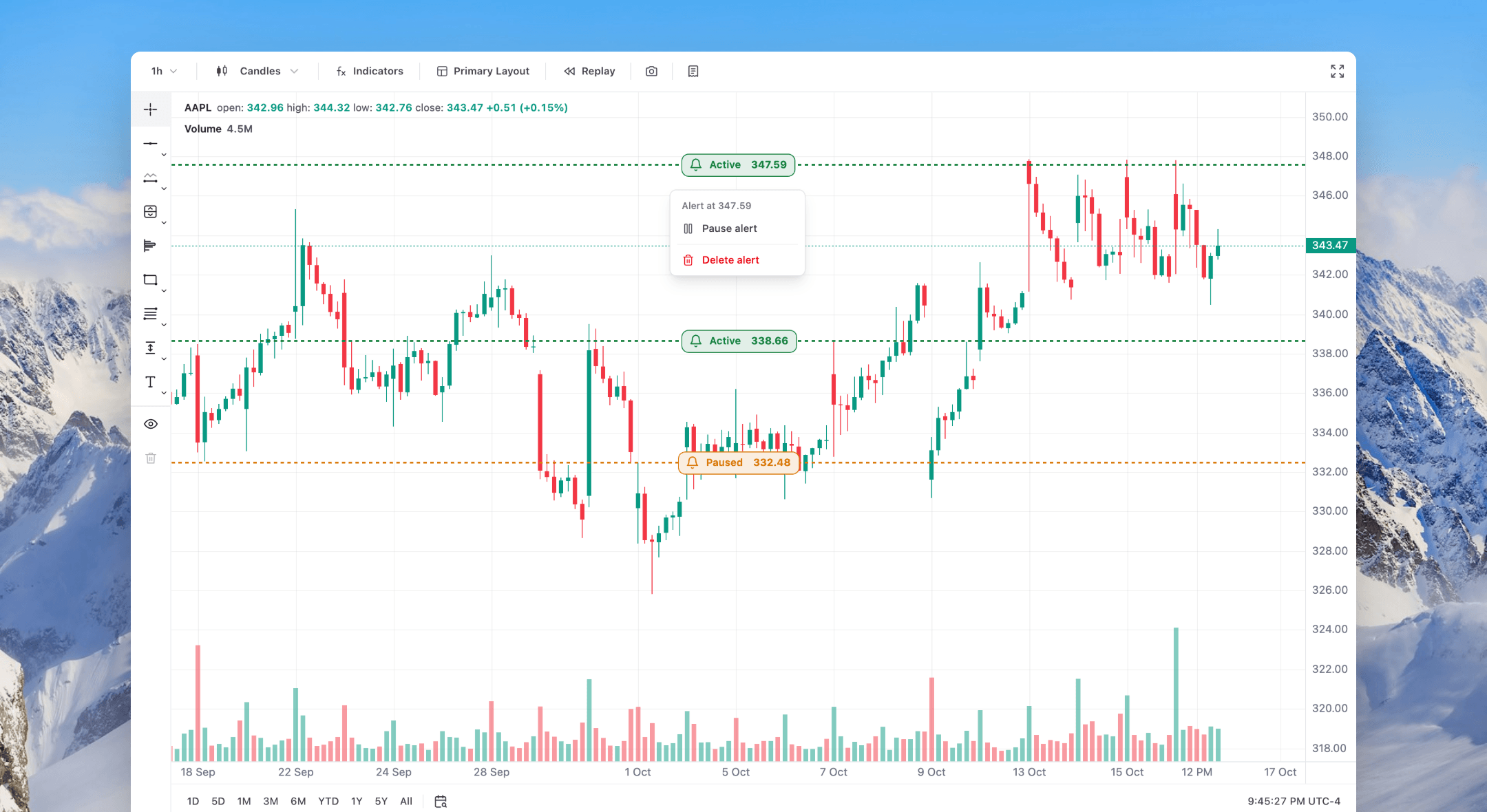Set range to 5D
This screenshot has width=1487, height=812.
218,801
